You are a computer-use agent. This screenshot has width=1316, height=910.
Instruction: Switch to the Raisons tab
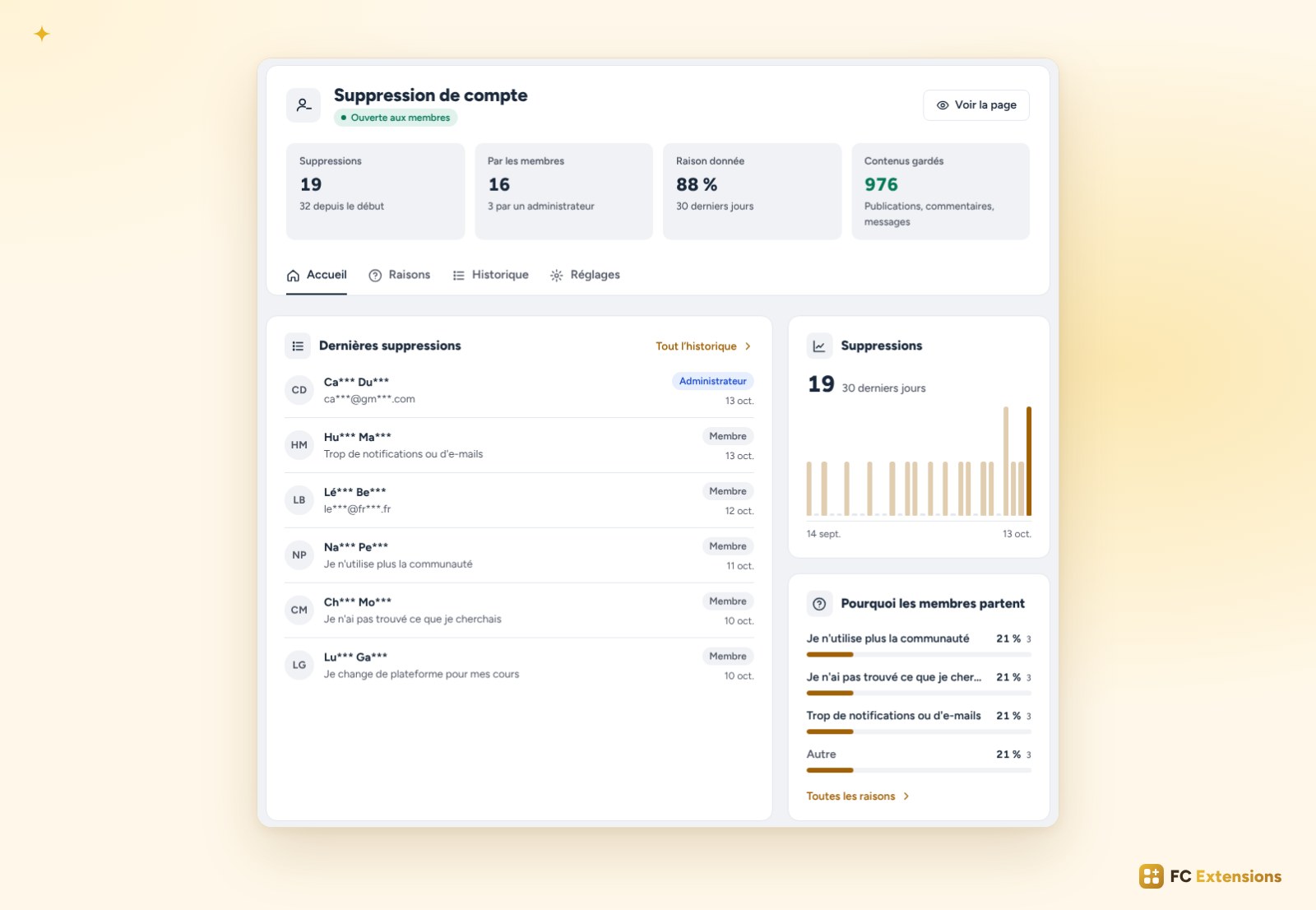(400, 276)
